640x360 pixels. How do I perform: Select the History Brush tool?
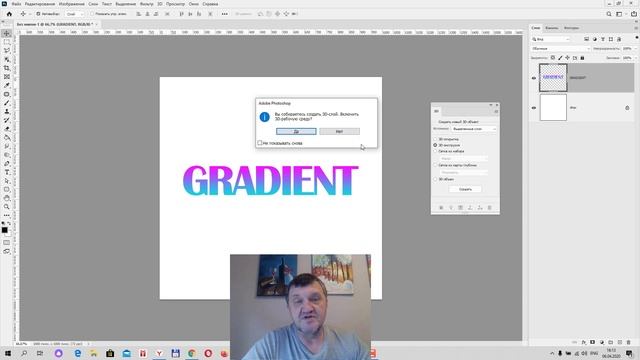pos(7,120)
